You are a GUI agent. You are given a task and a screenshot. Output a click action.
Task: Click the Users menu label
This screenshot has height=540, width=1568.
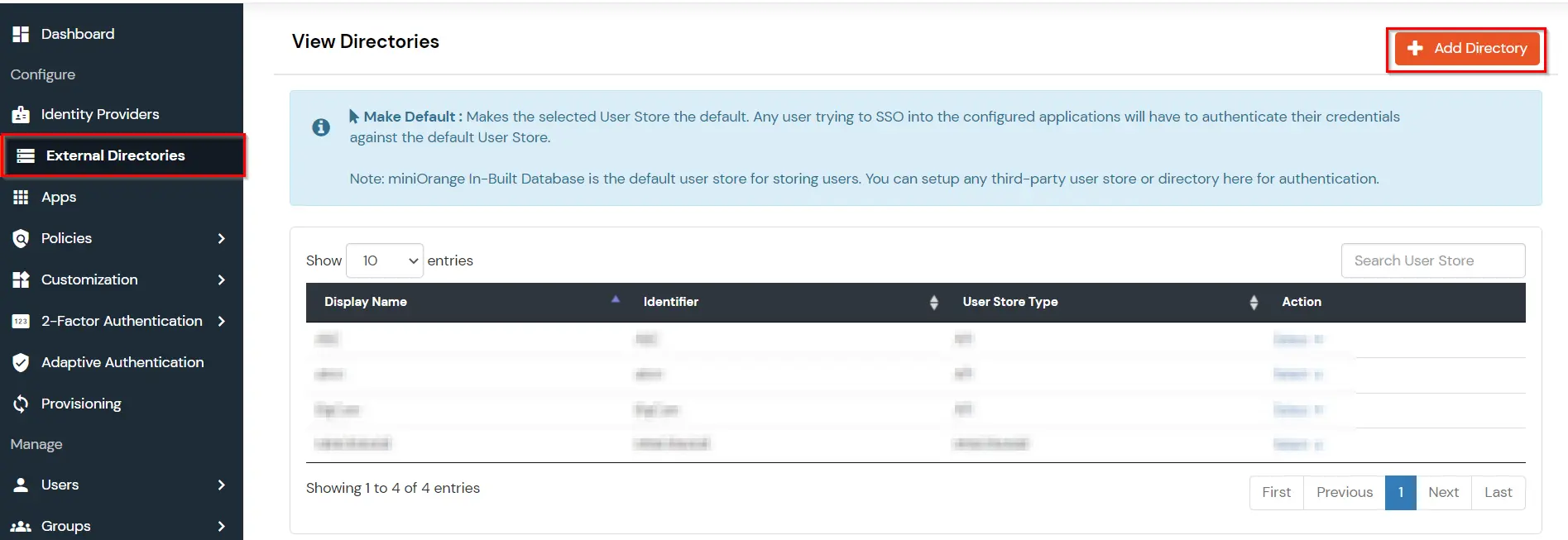(x=60, y=485)
